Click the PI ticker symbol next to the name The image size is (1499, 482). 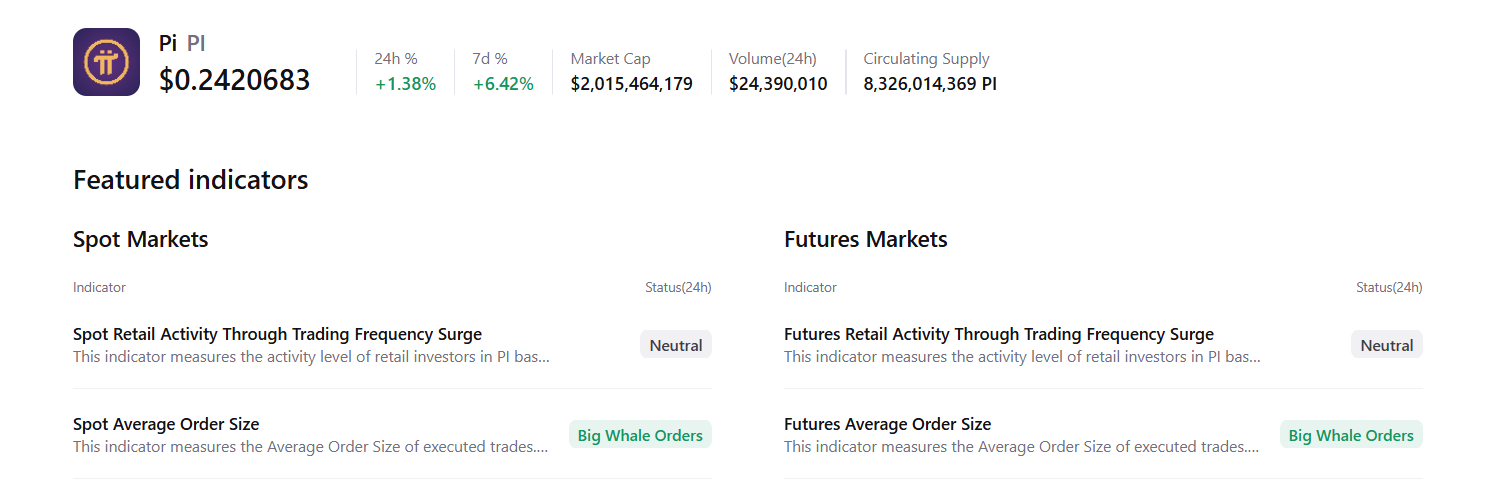pos(196,43)
